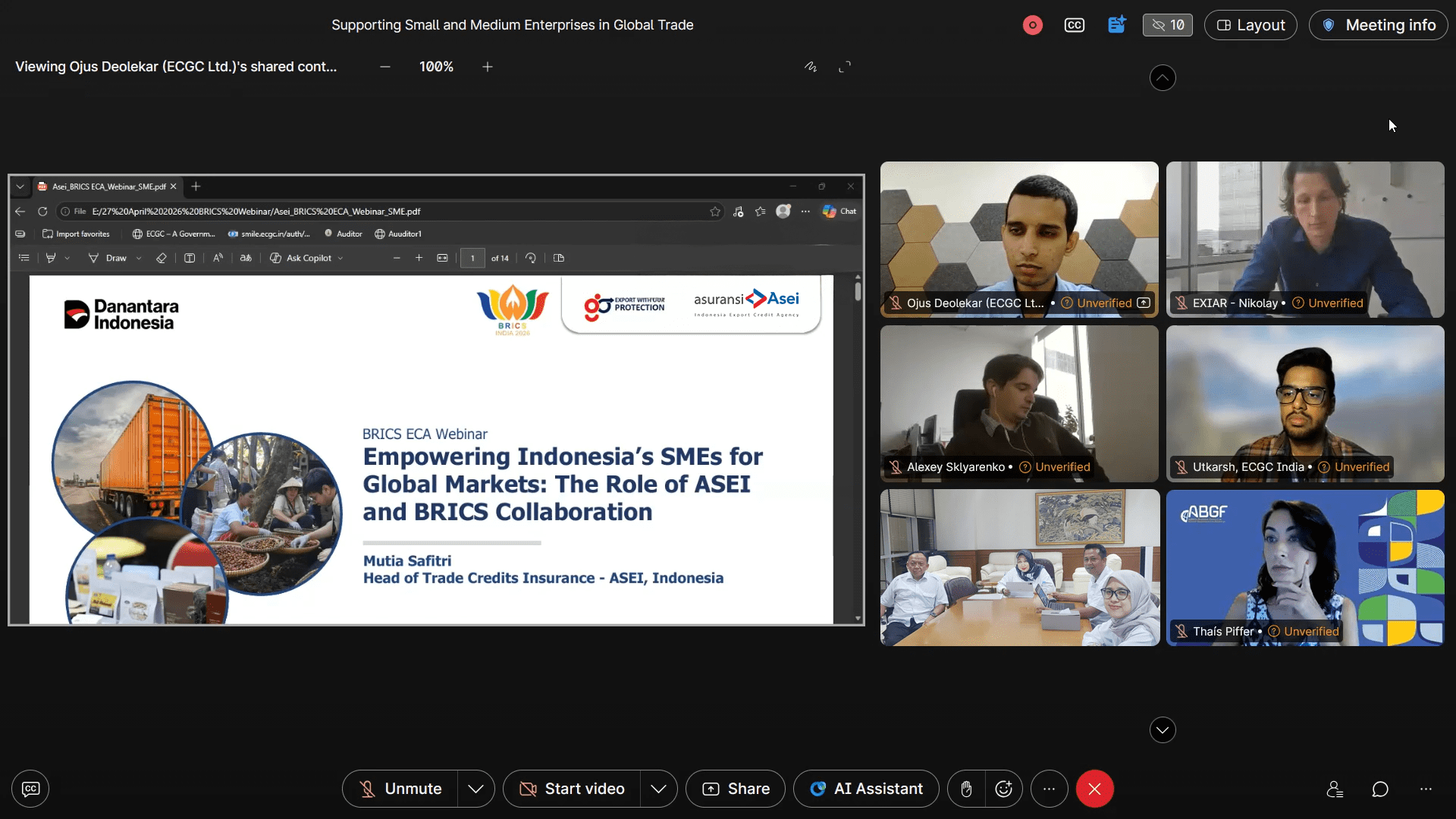Open the participants count indicator showing 10
This screenshot has height=819, width=1456.
pyautogui.click(x=1168, y=25)
